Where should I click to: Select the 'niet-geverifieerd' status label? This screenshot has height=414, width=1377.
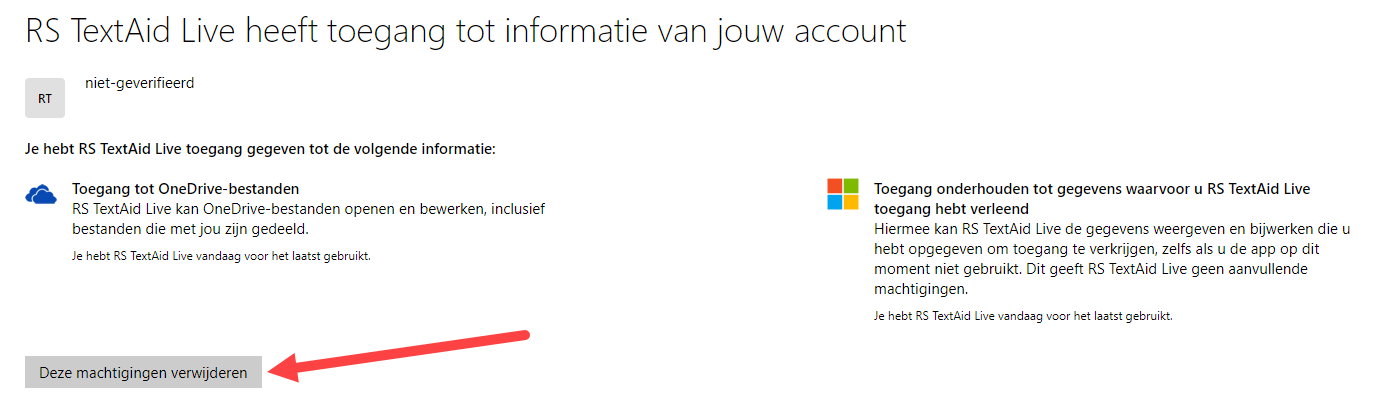[x=140, y=83]
